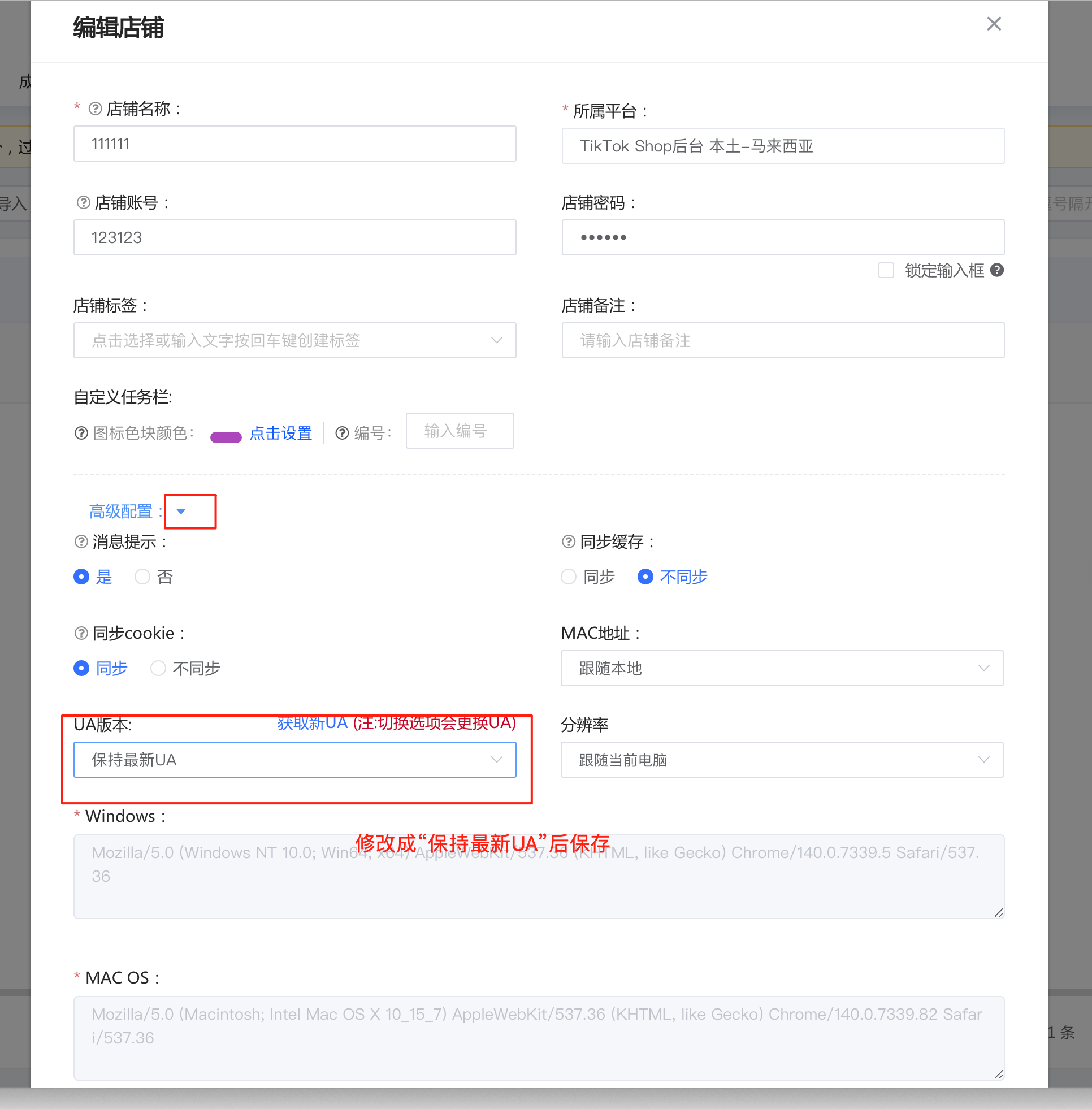The width and height of the screenshot is (1092, 1109).
Task: Expand the MAC地址 跟随本地 dropdown
Action: point(781,668)
